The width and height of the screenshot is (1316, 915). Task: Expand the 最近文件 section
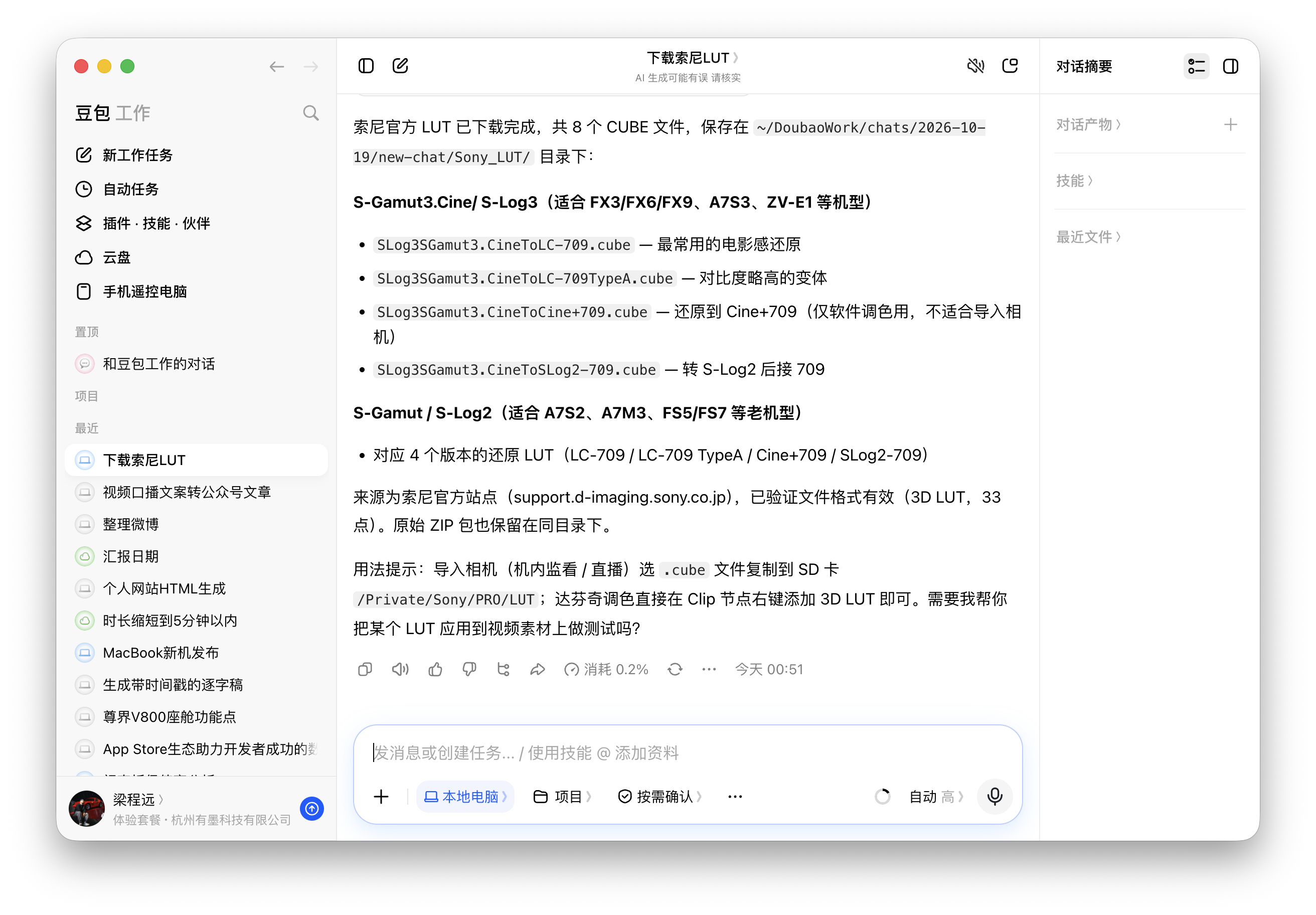tap(1088, 237)
